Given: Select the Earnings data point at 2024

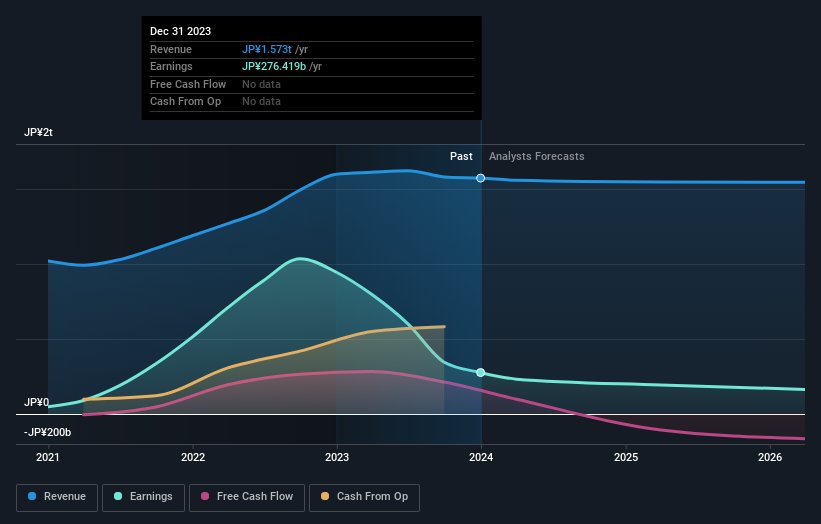Looking at the screenshot, I should (x=481, y=373).
